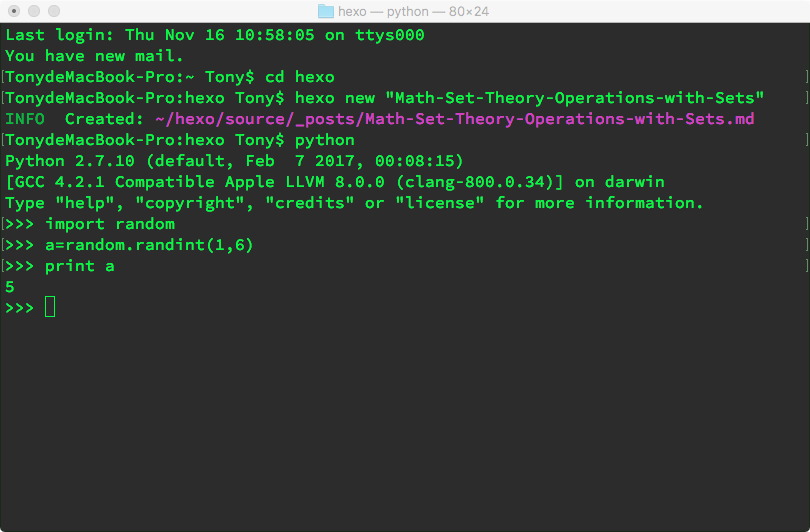810x532 pixels.
Task: Click the "cd hexo" command text
Action: pos(300,77)
